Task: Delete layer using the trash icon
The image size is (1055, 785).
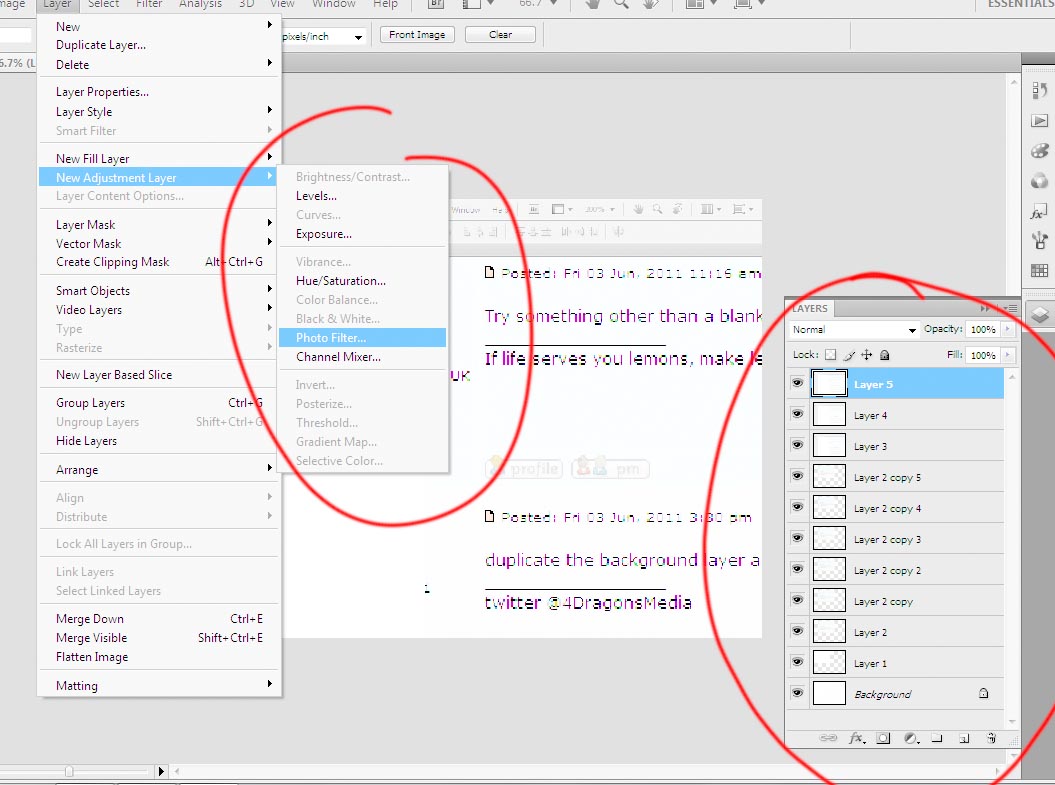Action: pos(991,739)
